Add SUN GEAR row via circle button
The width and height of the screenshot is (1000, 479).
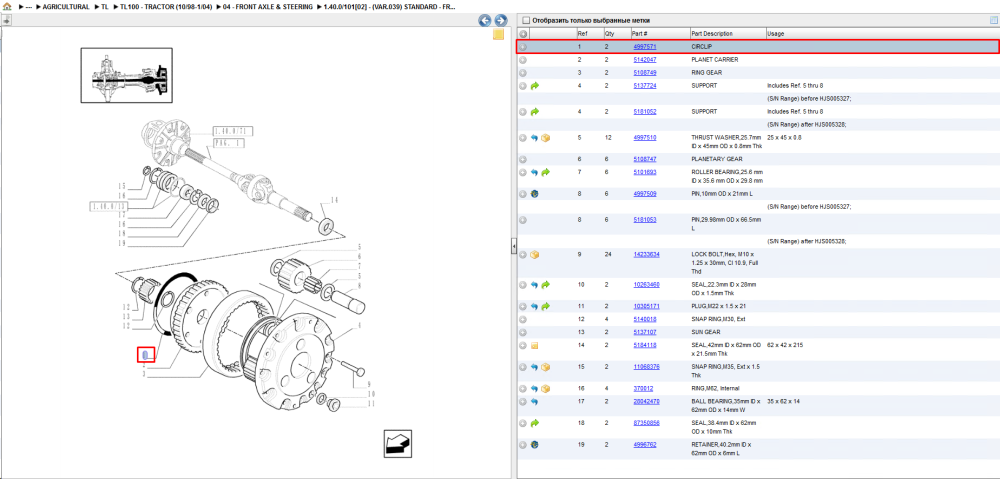523,332
